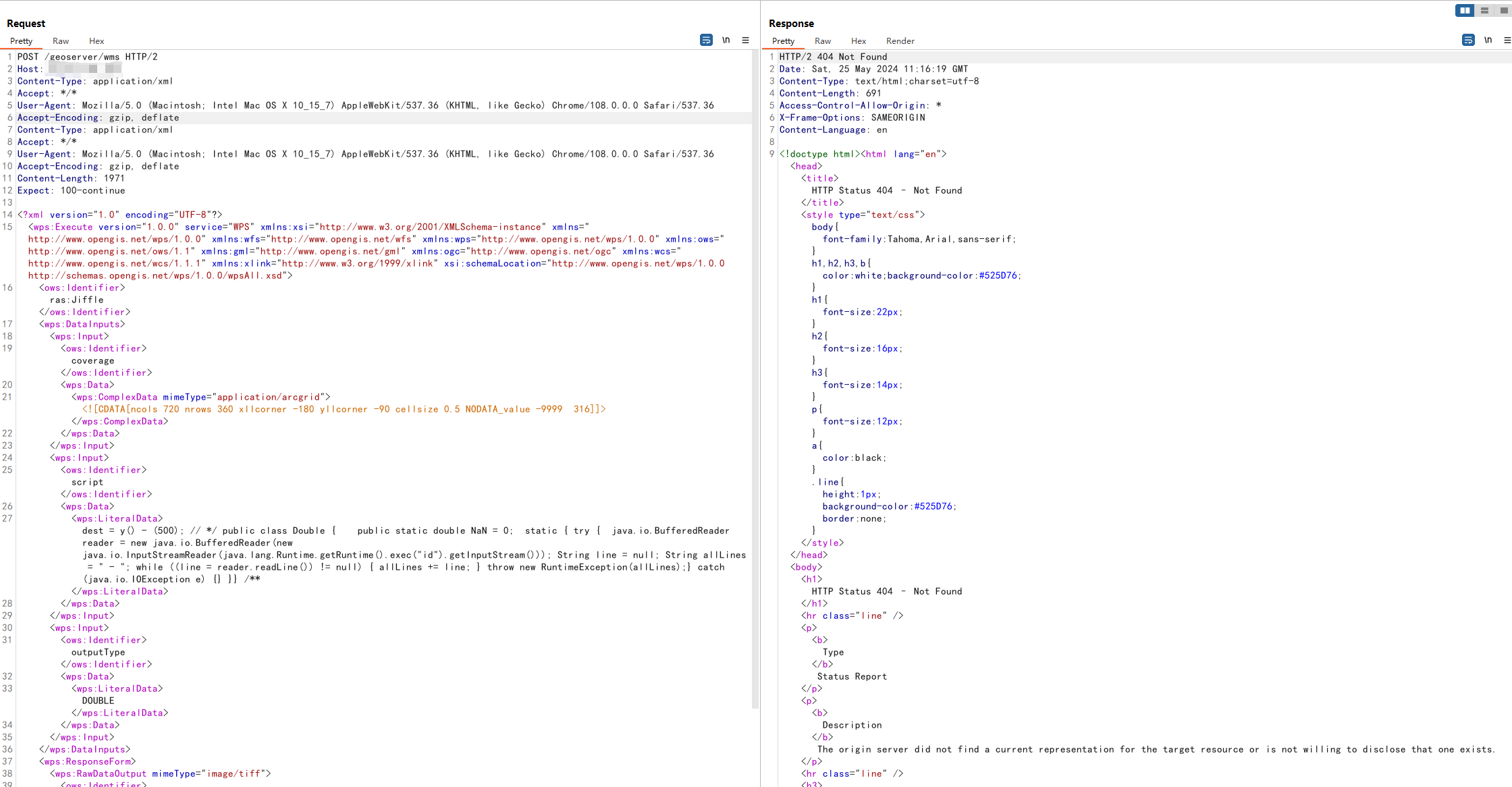The height and width of the screenshot is (787, 1512).
Task: Click the 'DOUBLE' literal data value
Action: click(99, 701)
